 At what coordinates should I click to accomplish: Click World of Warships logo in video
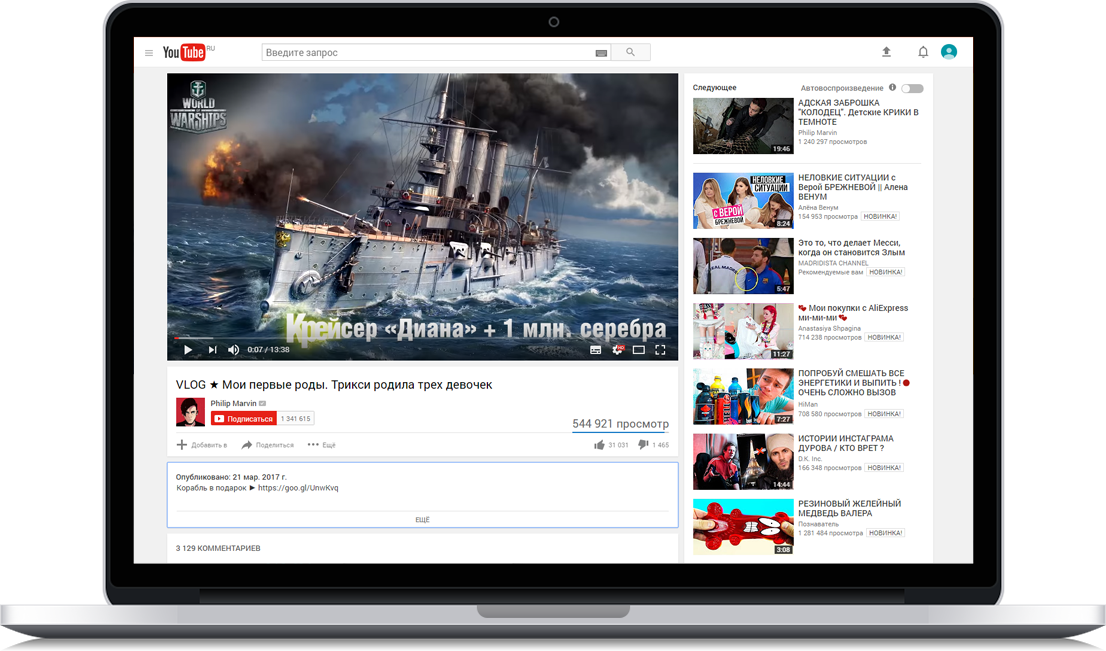(x=198, y=106)
